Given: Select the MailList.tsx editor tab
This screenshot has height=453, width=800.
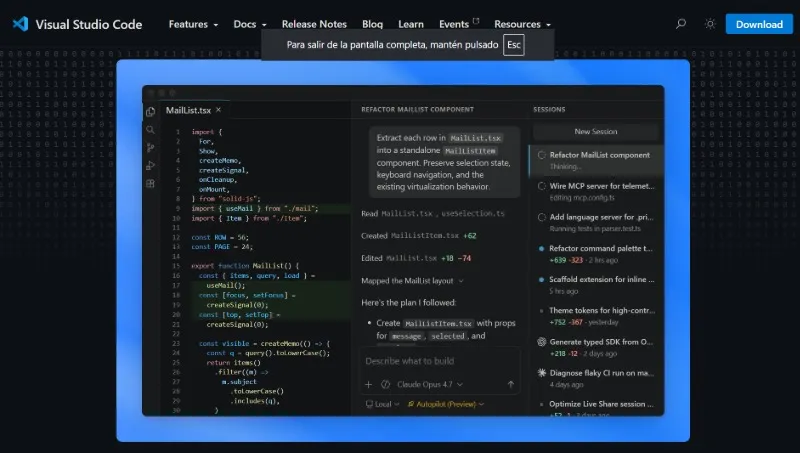Looking at the screenshot, I should pos(194,110).
